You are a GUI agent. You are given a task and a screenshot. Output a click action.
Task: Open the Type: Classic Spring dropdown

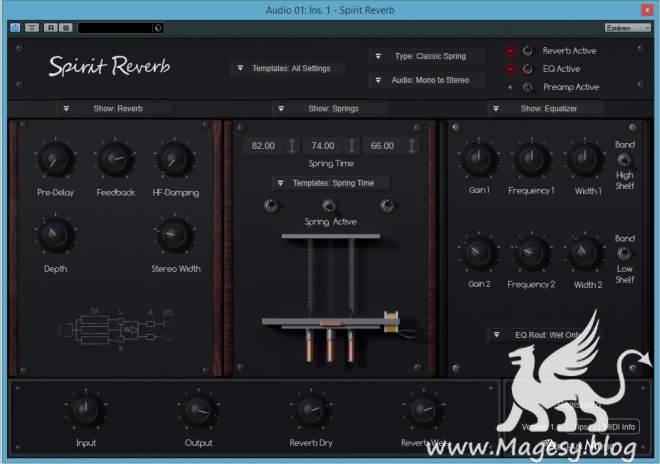[427, 56]
